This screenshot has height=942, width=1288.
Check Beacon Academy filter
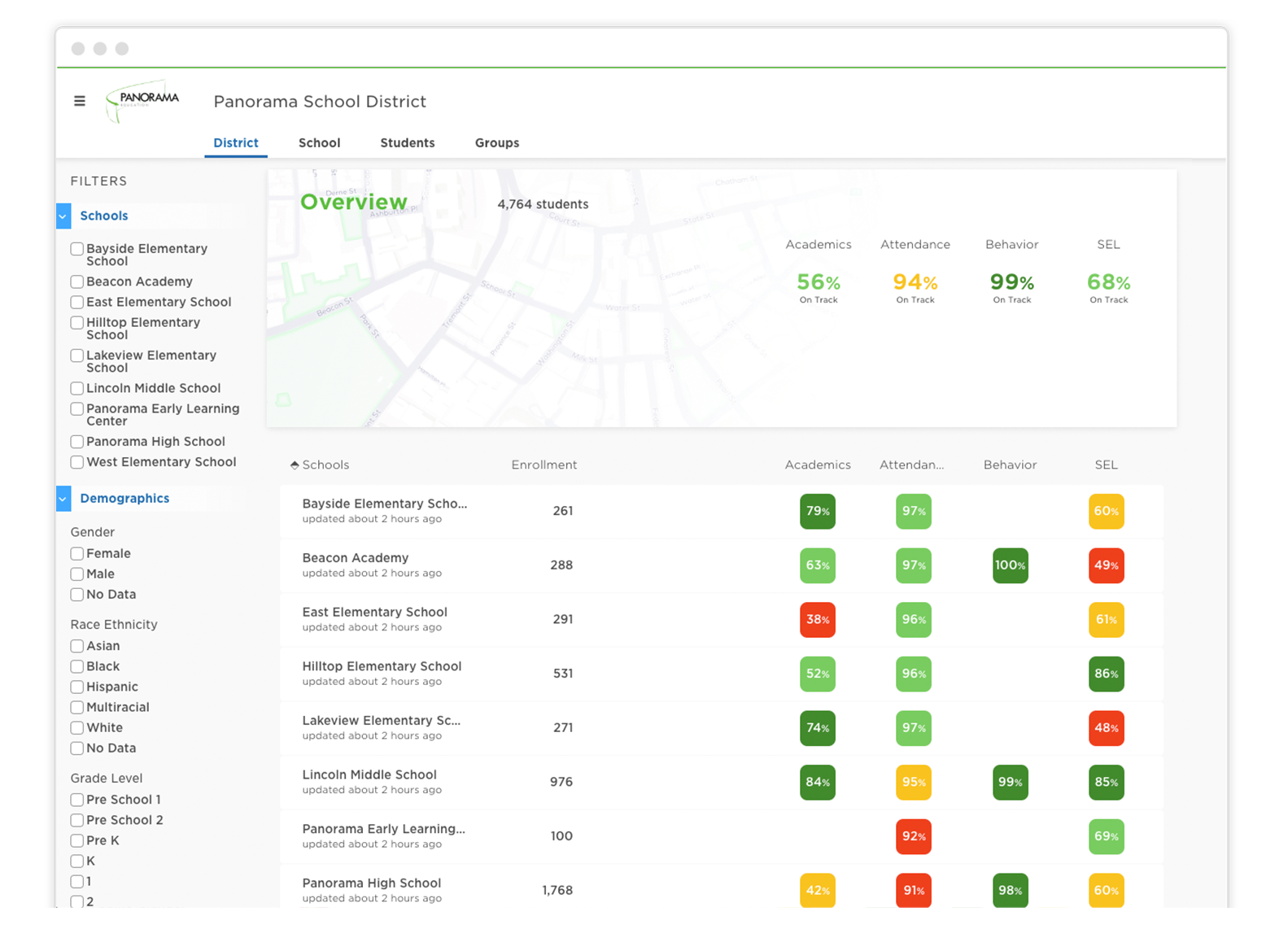pyautogui.click(x=77, y=281)
